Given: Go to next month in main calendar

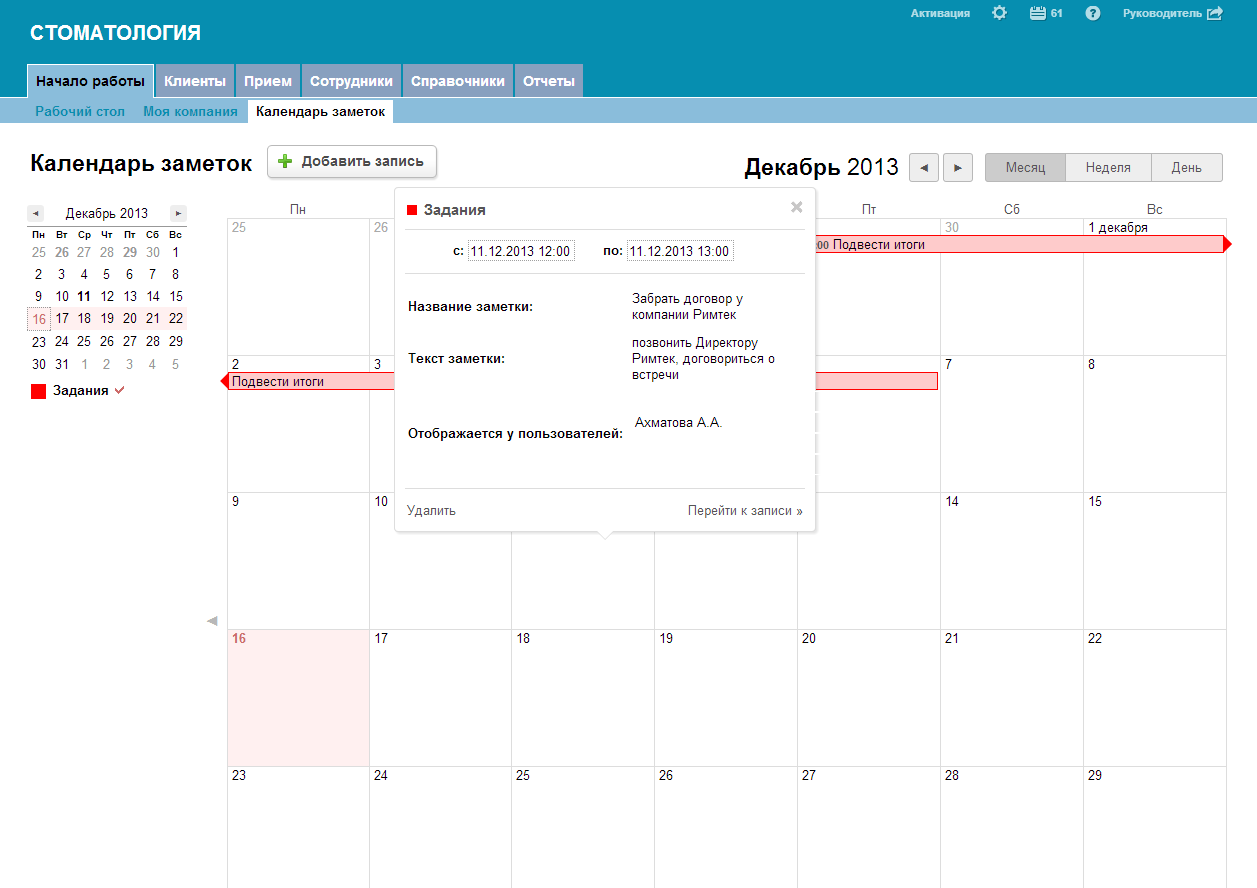Looking at the screenshot, I should click(x=958, y=168).
